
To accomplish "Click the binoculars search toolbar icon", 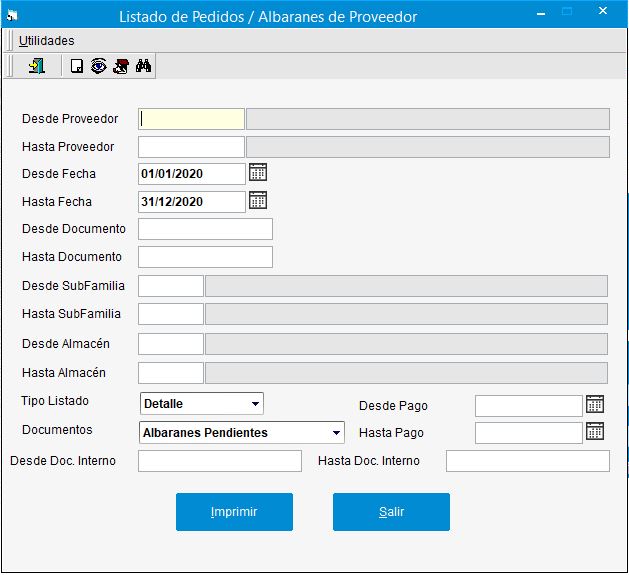I will (143, 66).
